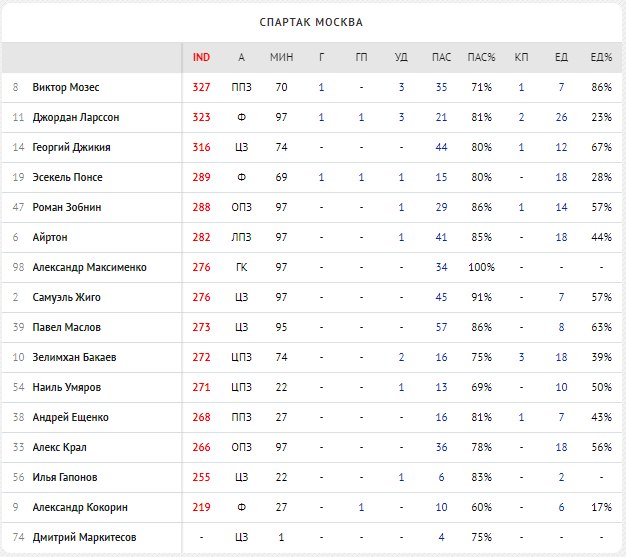Click Понсе's passes value 15
The width and height of the screenshot is (626, 557).
coord(441,177)
